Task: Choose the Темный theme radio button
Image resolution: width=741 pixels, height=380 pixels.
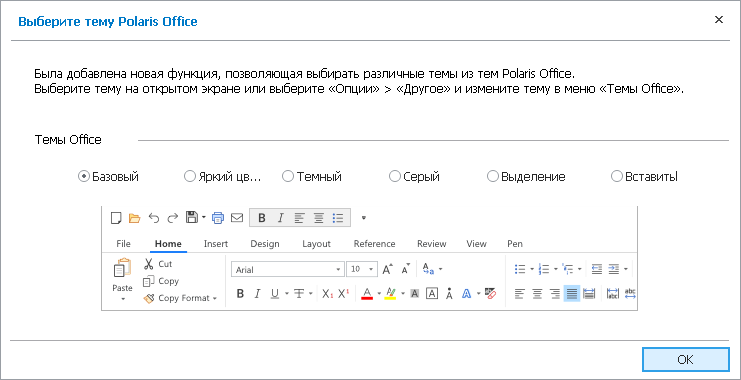Action: coord(312,177)
